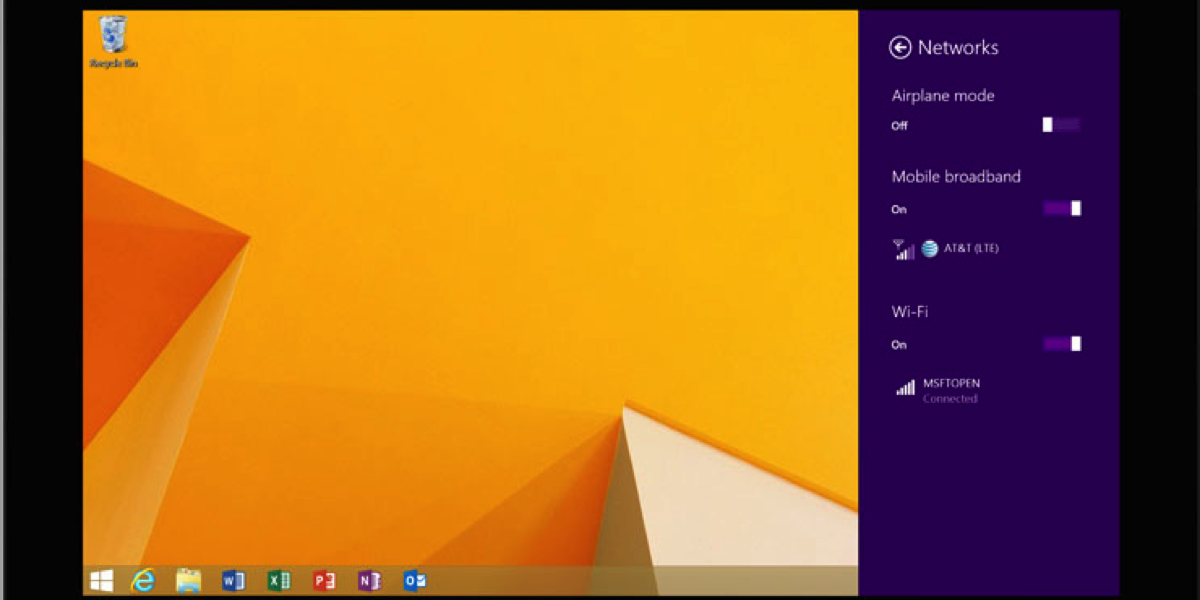The height and width of the screenshot is (600, 1200).
Task: Turn off the Mobile broadband switch
Action: 1062,208
